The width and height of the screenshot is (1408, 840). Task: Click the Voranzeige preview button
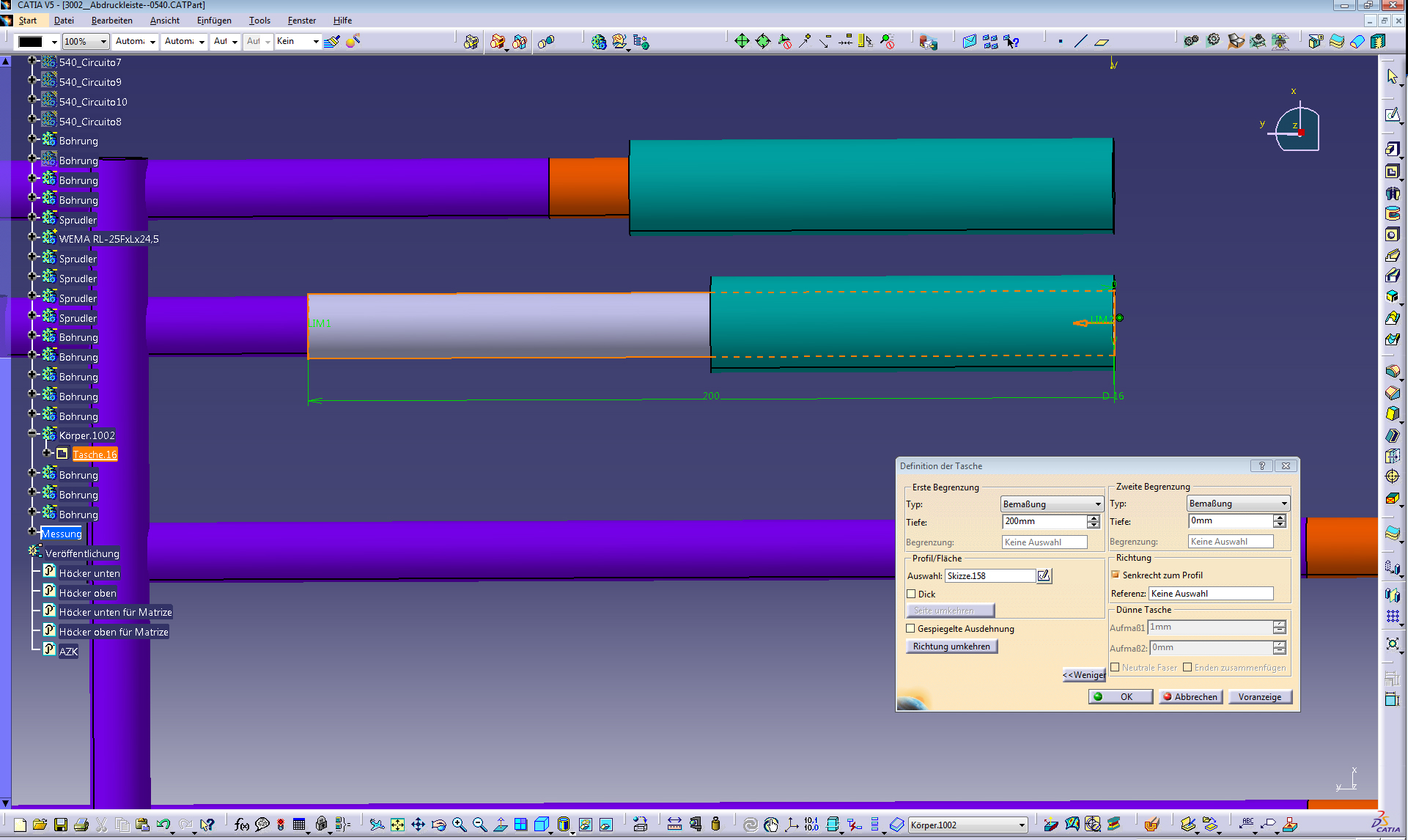click(1260, 697)
